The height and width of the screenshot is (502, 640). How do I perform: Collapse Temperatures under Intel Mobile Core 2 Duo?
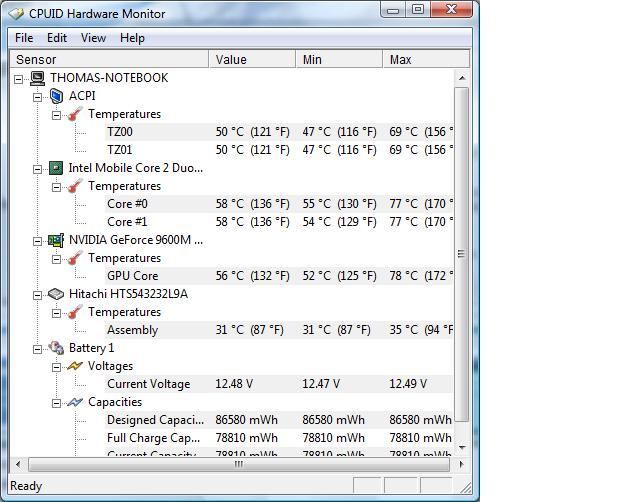(x=56, y=187)
